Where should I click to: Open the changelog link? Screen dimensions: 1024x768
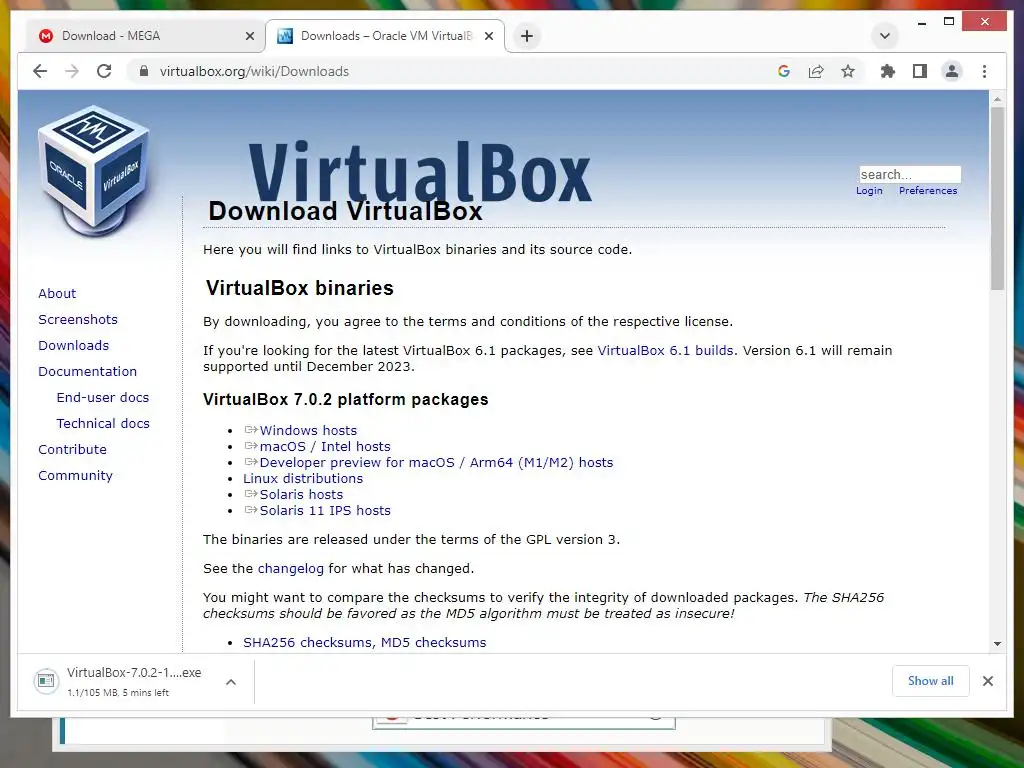point(291,569)
